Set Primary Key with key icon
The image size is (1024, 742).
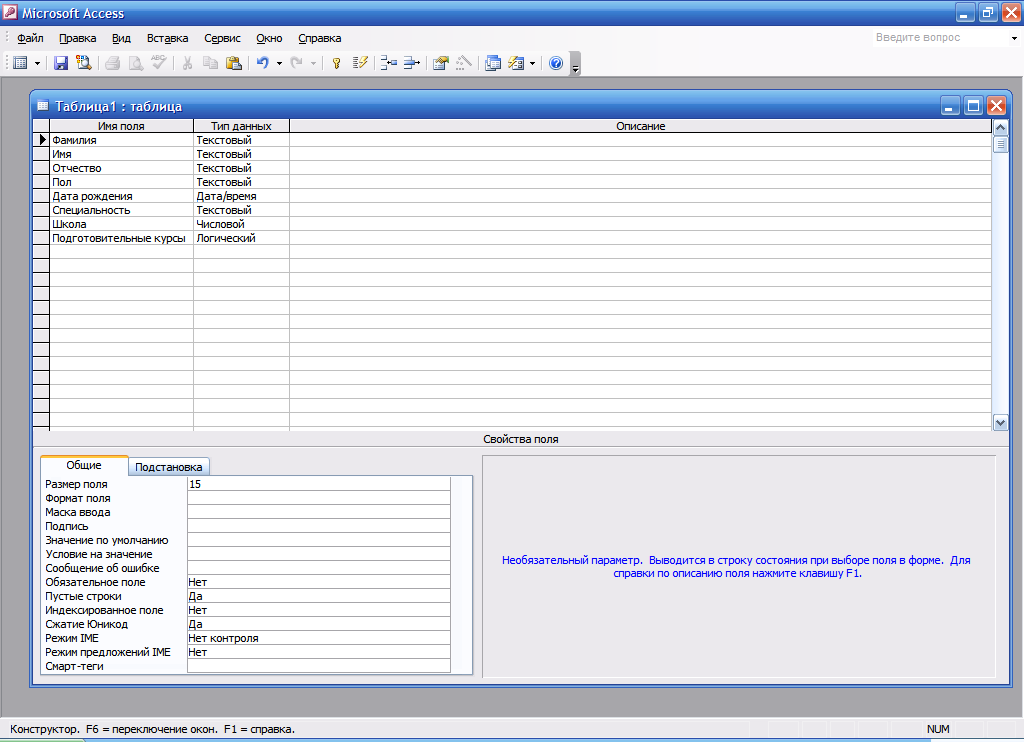click(336, 63)
